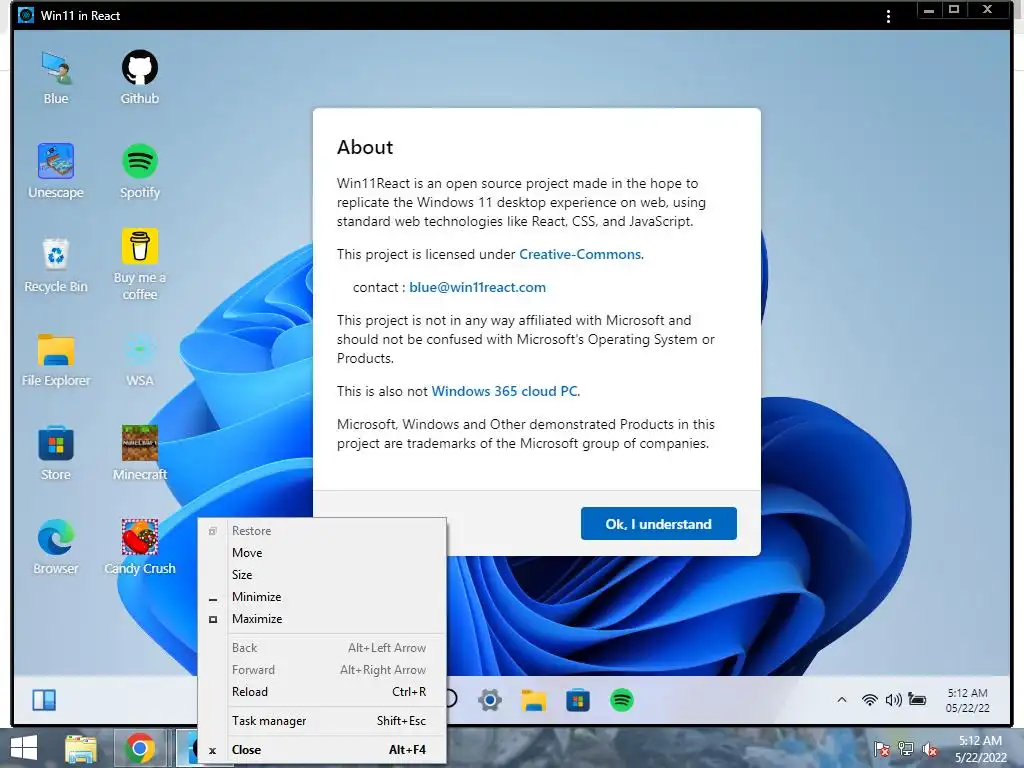The image size is (1024, 768).
Task: Click the speaker volume icon in the Win11 tray
Action: 893,700
